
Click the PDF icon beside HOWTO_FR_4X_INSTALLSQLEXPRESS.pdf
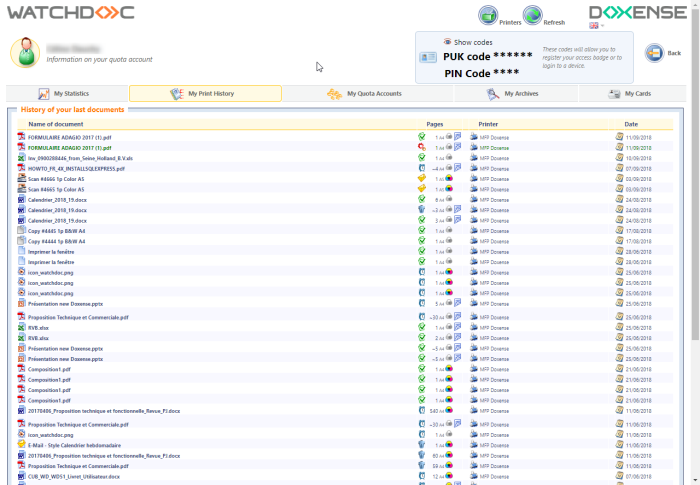21,169
